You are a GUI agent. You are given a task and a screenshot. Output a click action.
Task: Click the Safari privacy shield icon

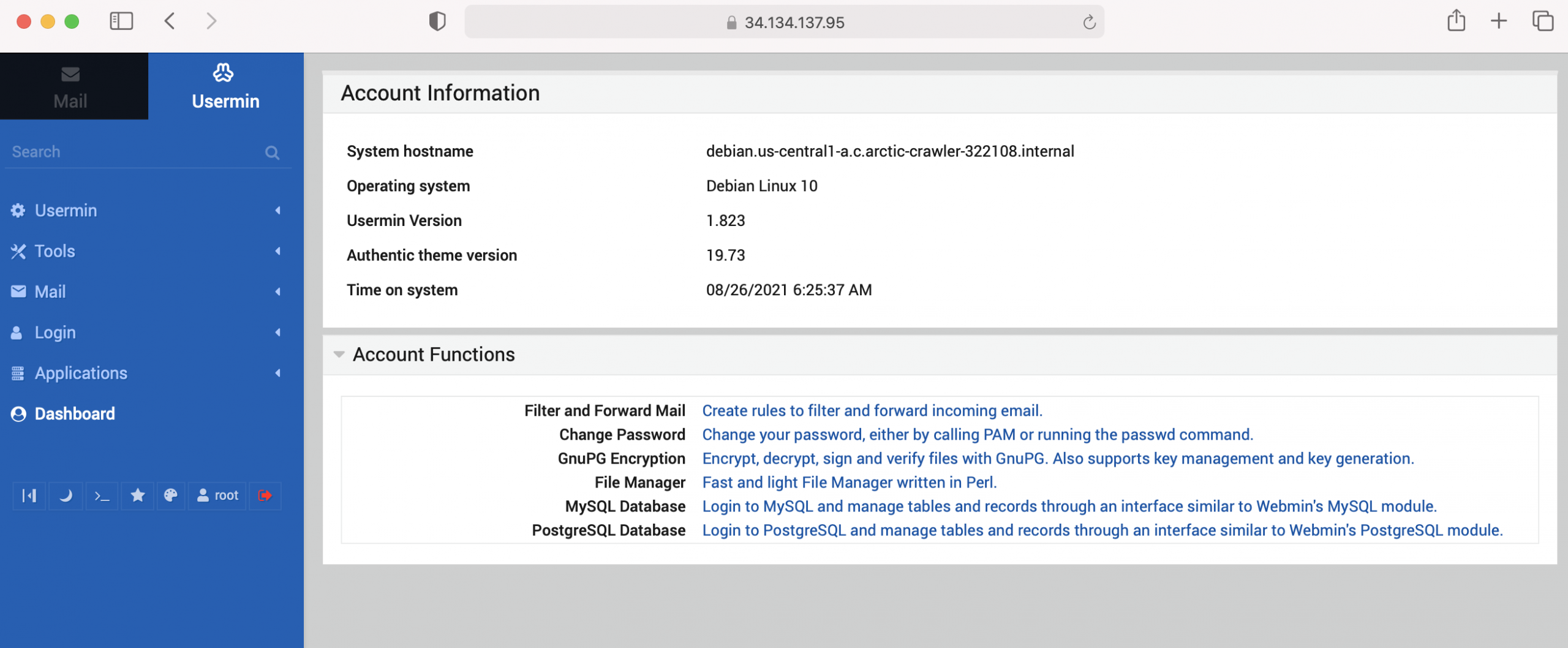pyautogui.click(x=437, y=21)
